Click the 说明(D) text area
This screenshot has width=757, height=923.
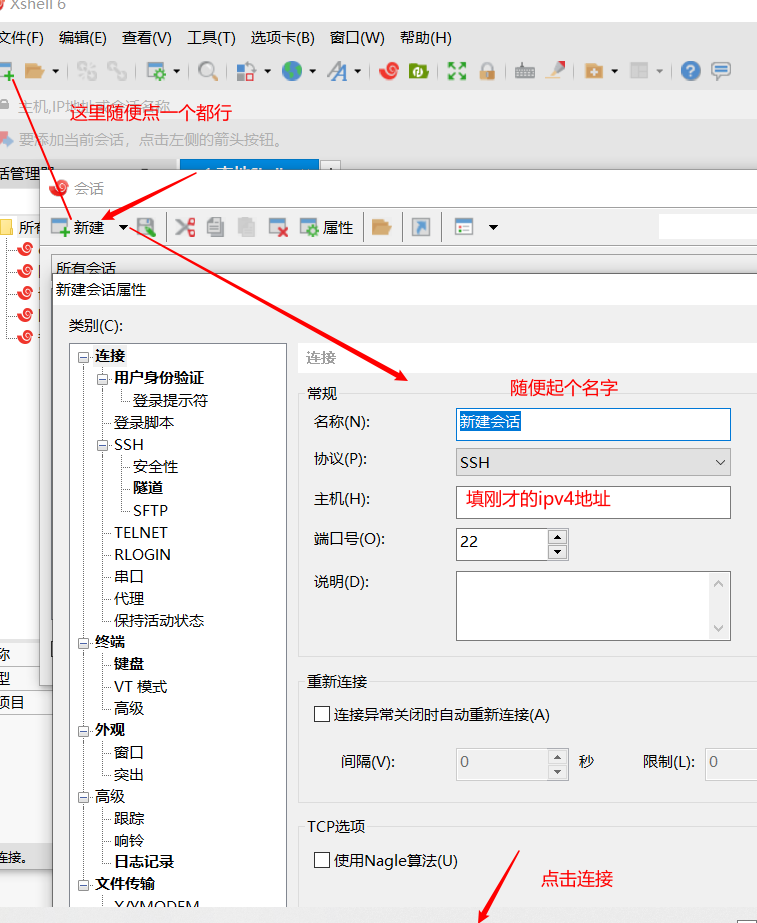point(593,606)
